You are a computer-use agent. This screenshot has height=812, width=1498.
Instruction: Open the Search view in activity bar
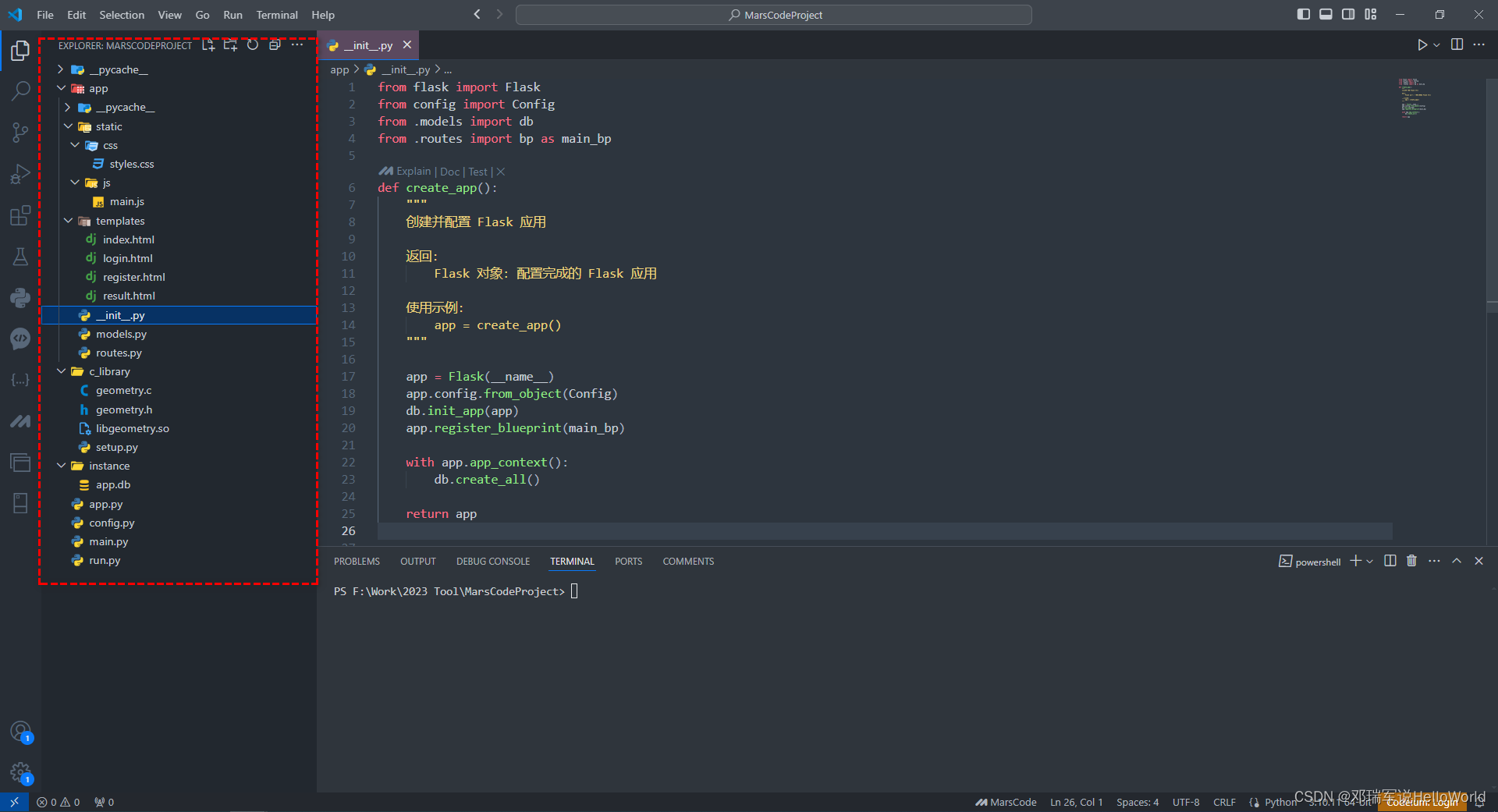click(21, 91)
